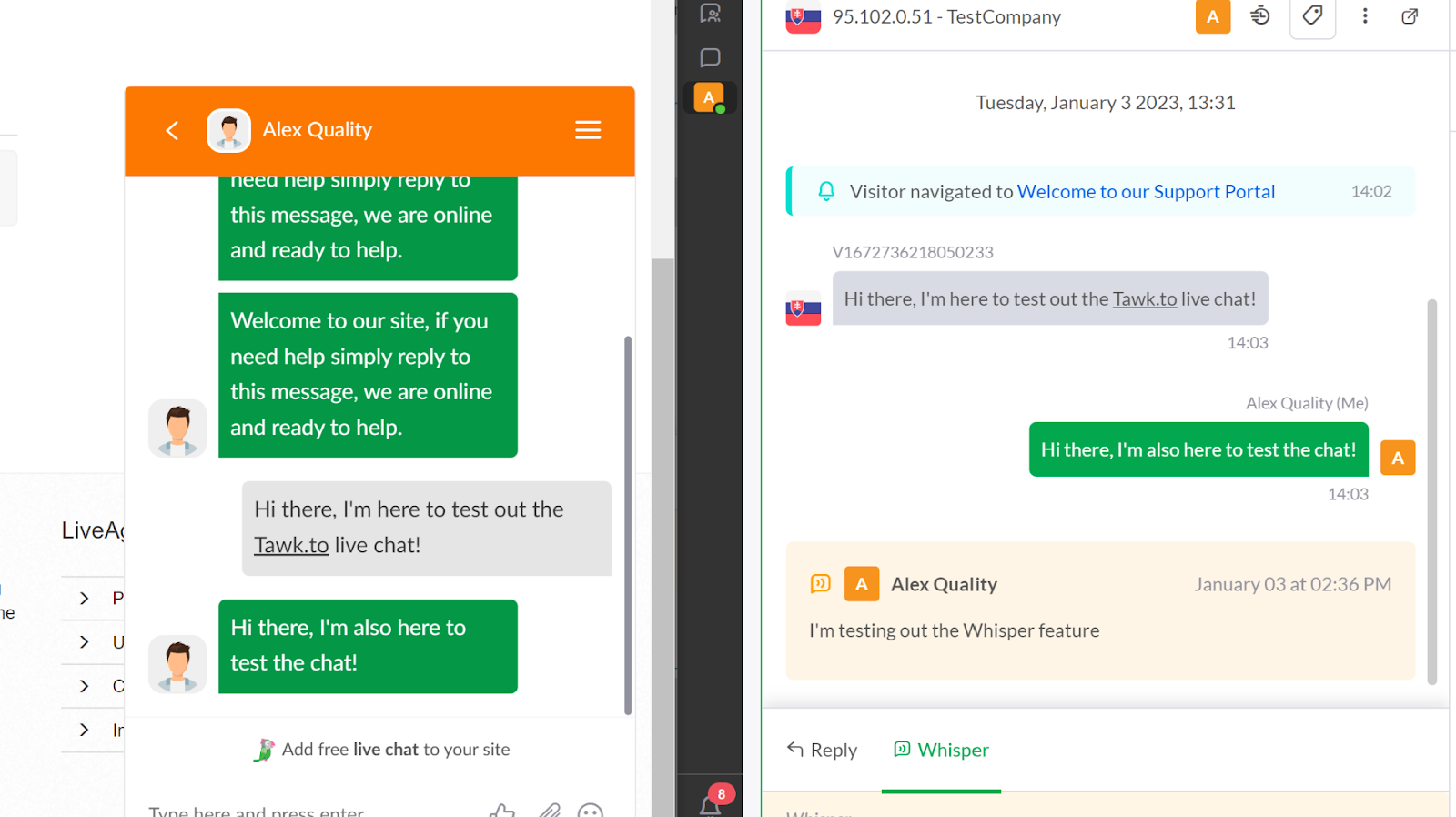Click the paperclip attachment icon
This screenshot has width=1456, height=817.
pos(549,810)
